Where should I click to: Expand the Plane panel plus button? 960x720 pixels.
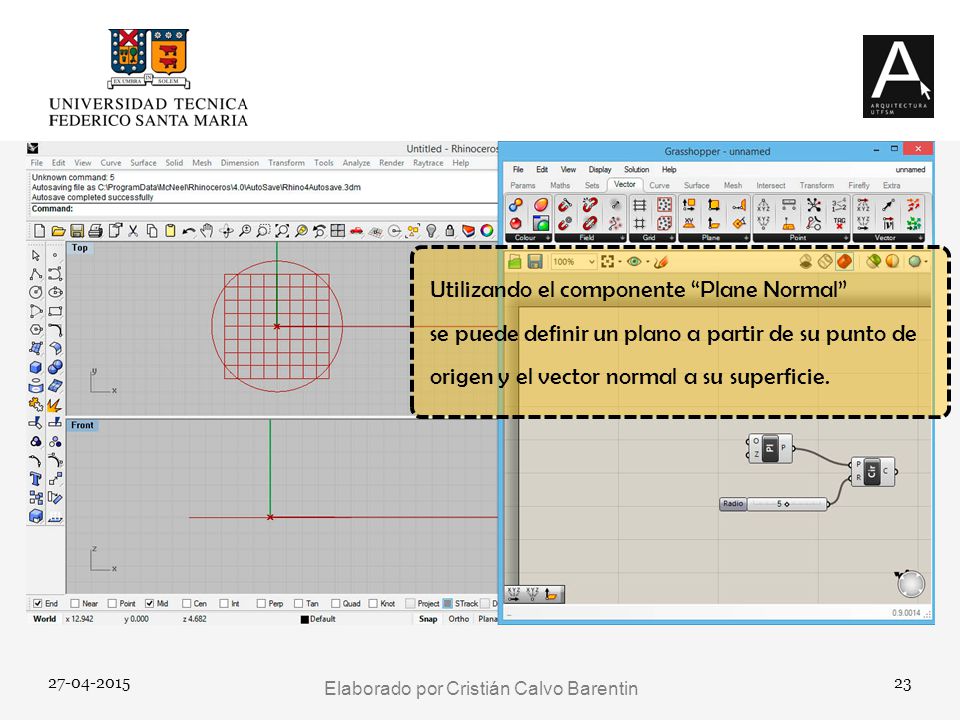tap(746, 238)
